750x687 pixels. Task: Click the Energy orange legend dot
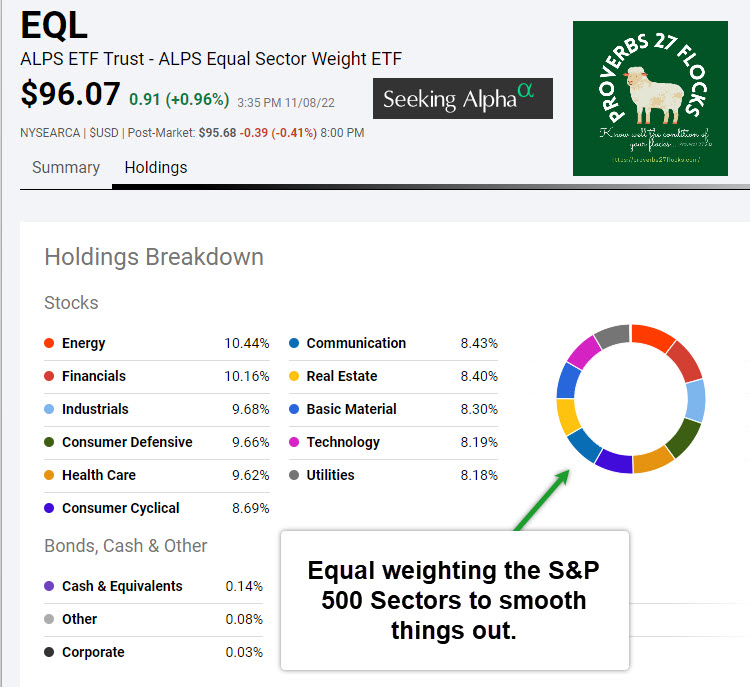point(49,343)
